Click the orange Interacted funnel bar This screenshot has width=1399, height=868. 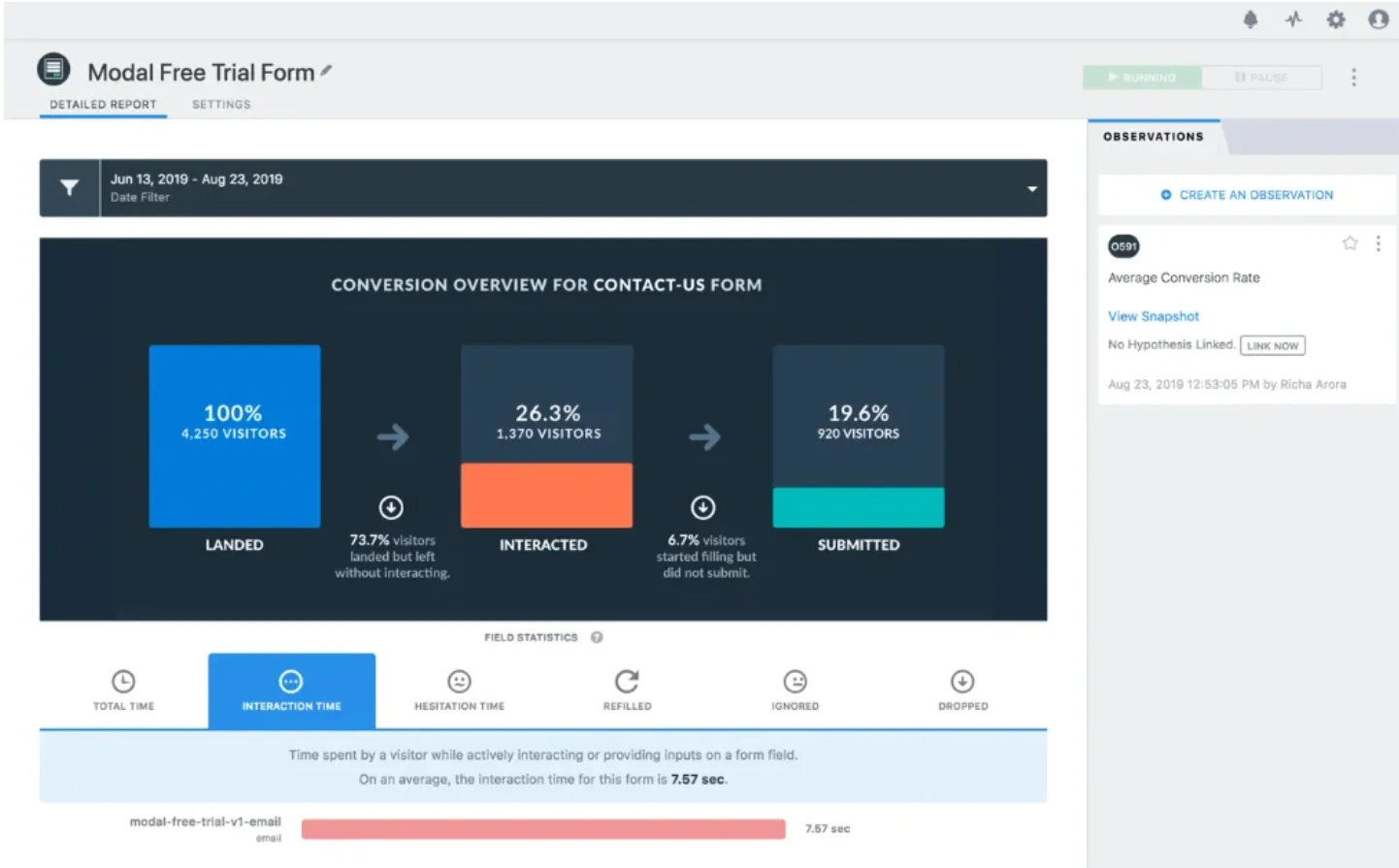(546, 496)
